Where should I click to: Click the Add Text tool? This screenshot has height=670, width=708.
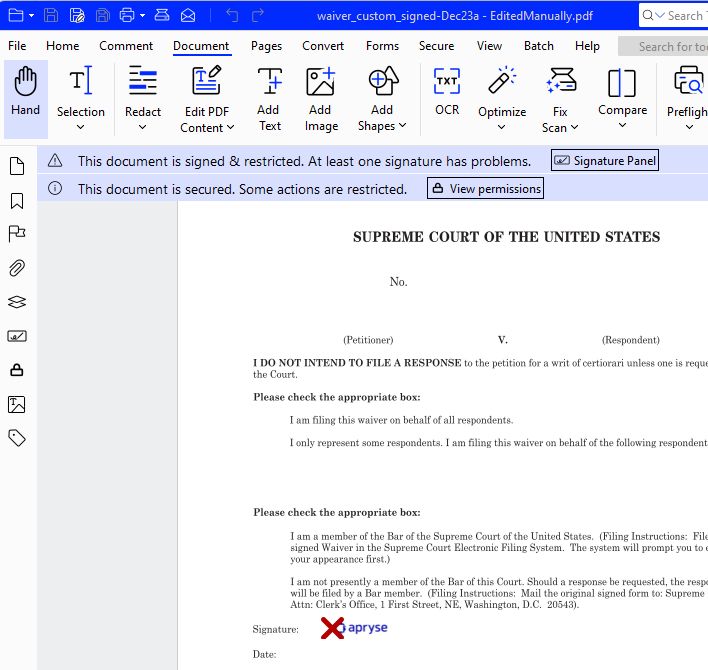click(x=270, y=98)
